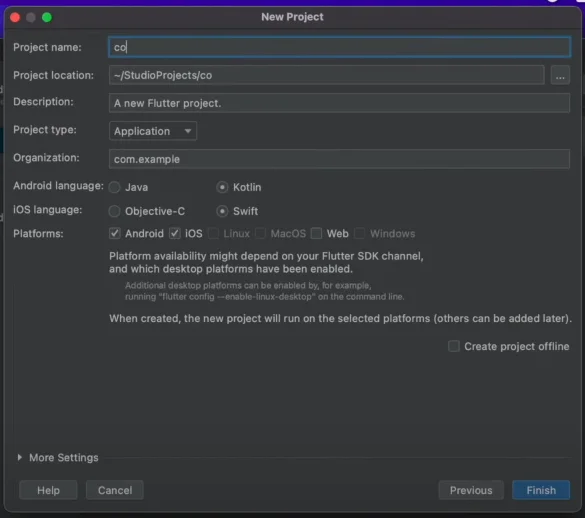The width and height of the screenshot is (585, 518).
Task: Choose Swift for the iOS language
Action: 222,211
